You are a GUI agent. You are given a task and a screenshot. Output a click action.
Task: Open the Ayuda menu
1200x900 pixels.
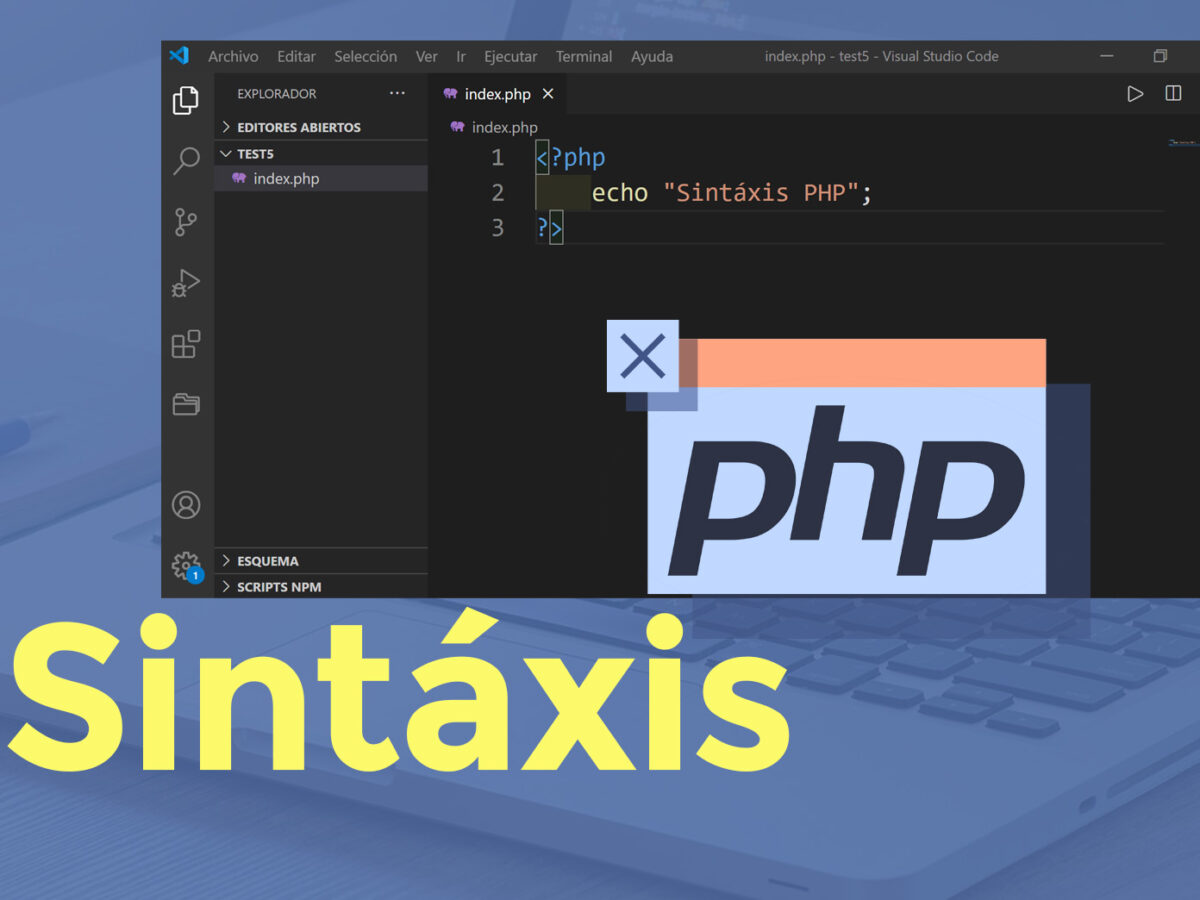tap(652, 56)
